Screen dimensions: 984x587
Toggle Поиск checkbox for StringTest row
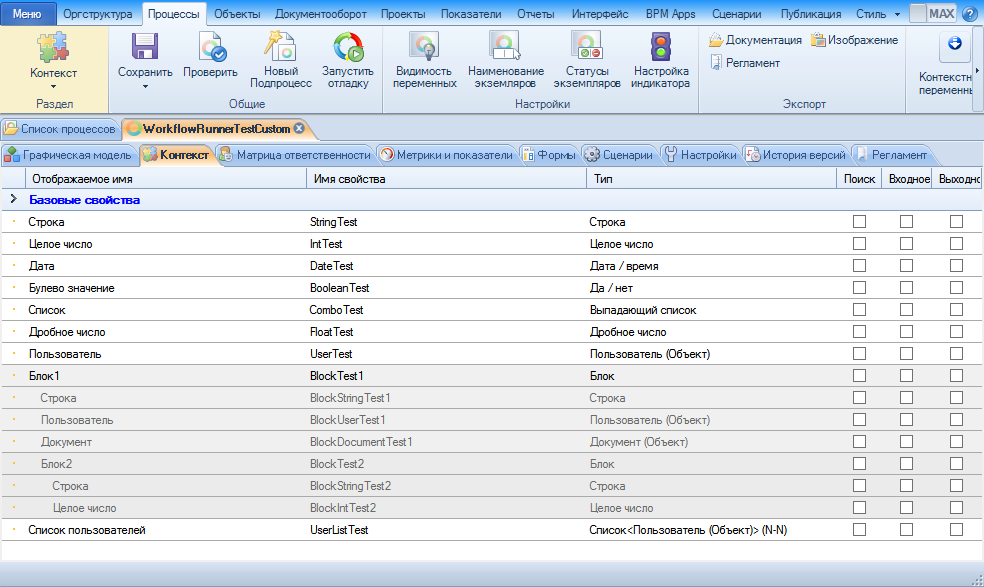[x=859, y=222]
